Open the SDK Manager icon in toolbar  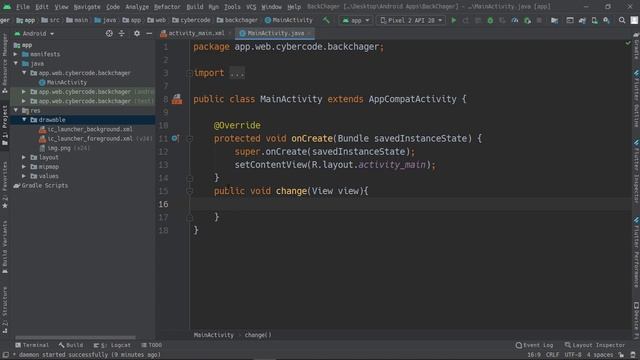pos(607,20)
